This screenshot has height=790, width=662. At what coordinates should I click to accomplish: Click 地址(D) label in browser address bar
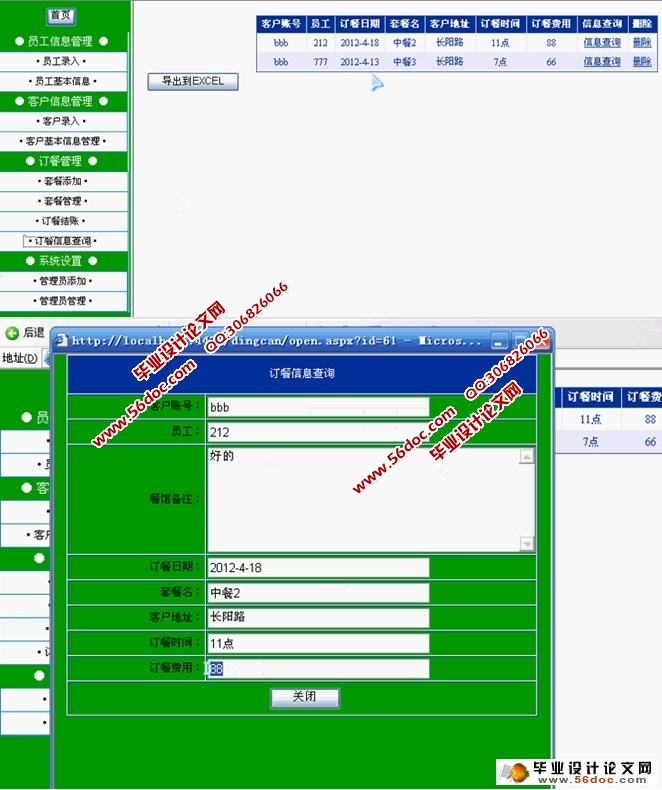click(20, 358)
